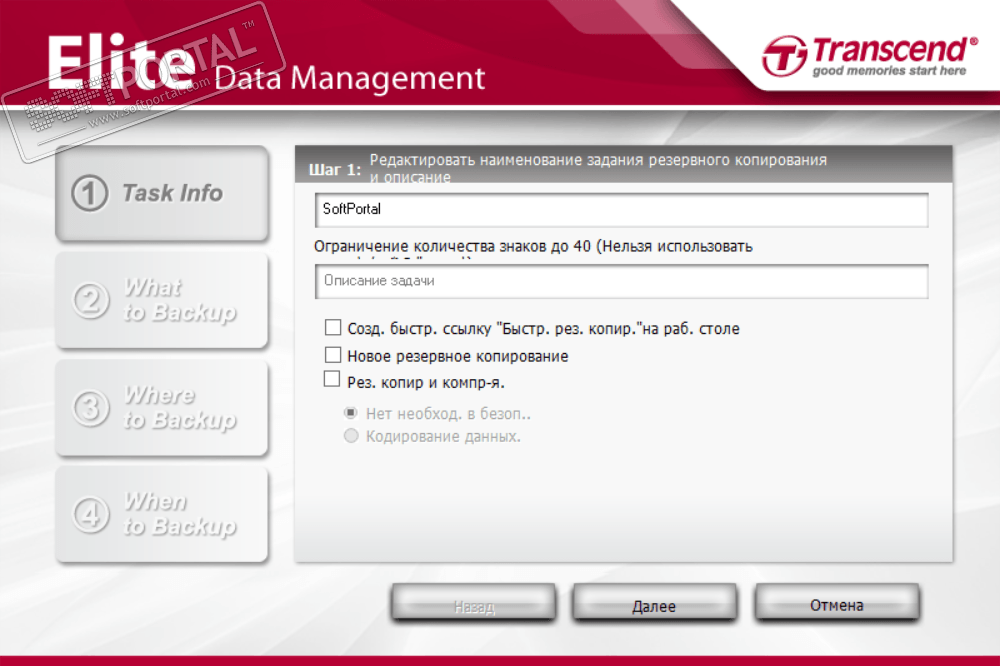
Task: Focus the Описание задачи description field
Action: click(x=621, y=281)
